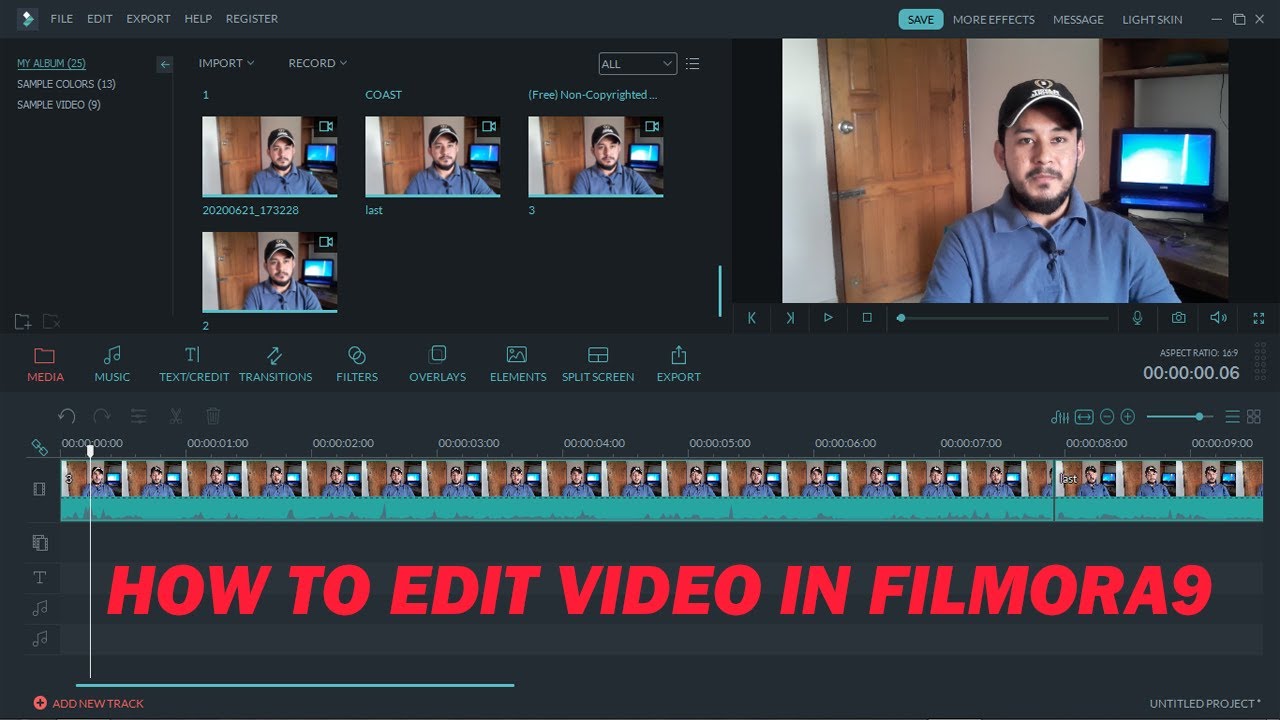
Task: Open the MEDIA tab
Action: click(45, 364)
